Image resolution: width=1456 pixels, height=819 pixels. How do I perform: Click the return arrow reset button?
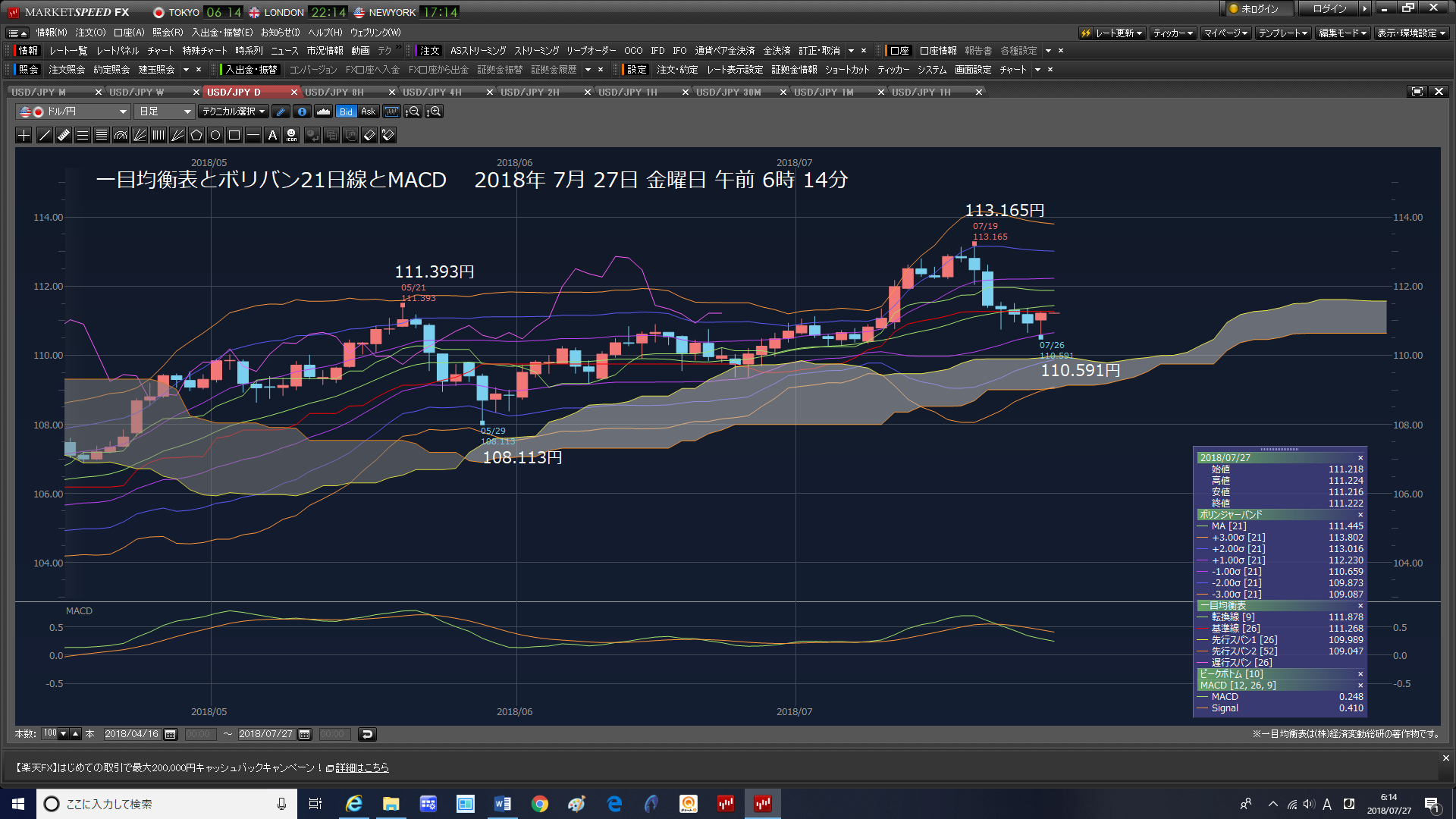[x=367, y=734]
